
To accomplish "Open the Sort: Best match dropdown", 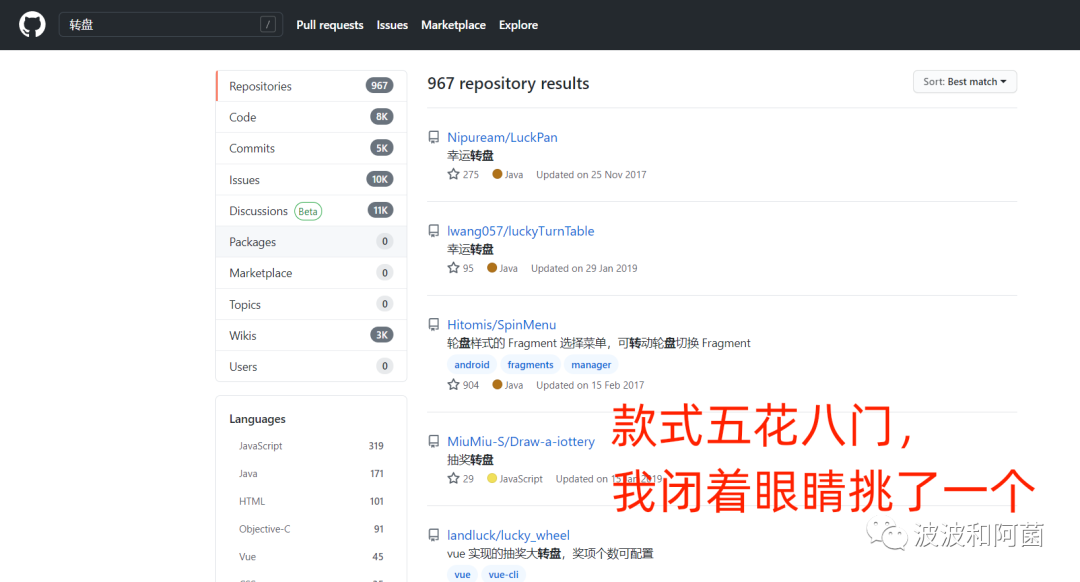I will coord(964,81).
